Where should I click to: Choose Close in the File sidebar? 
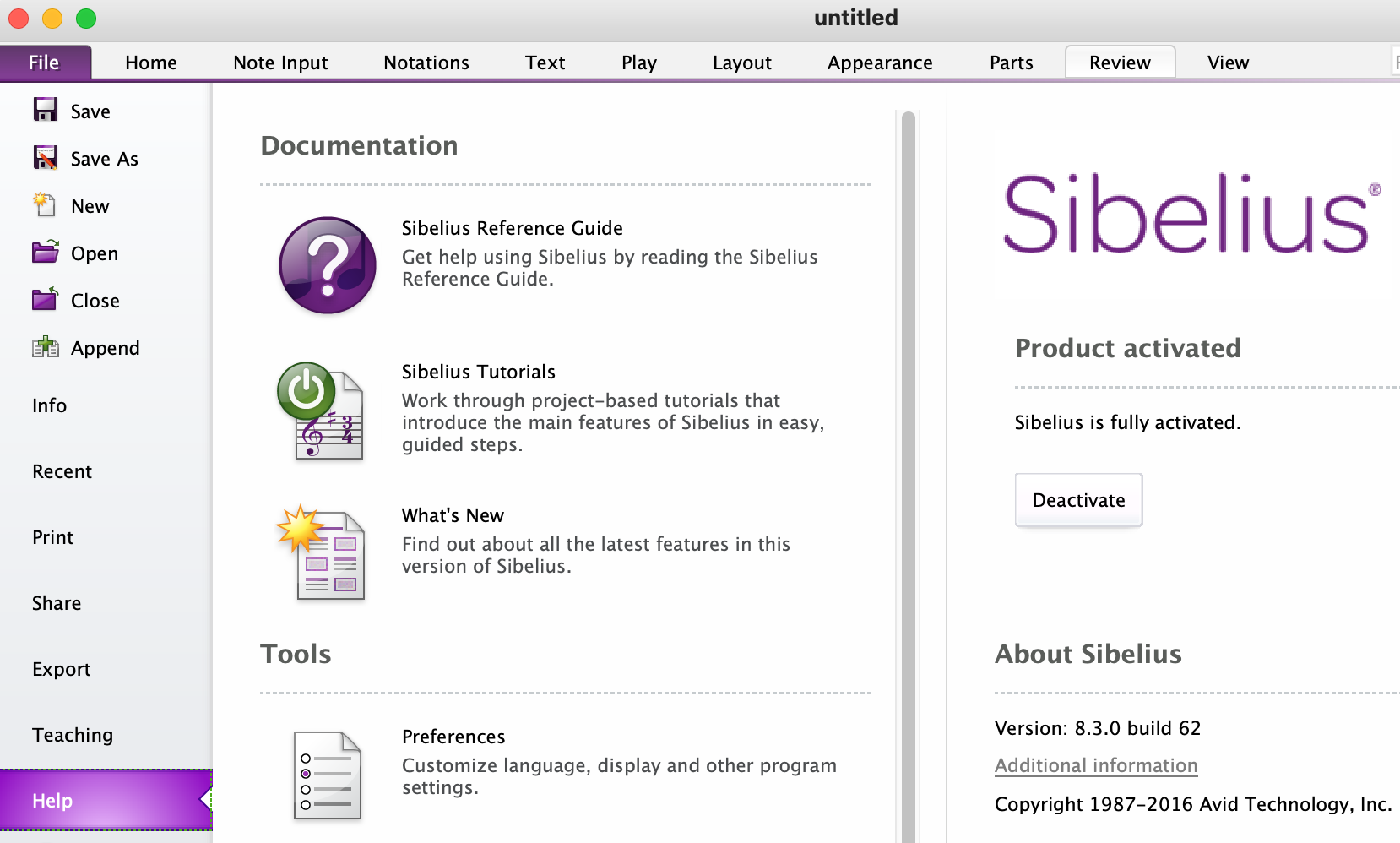[95, 301]
